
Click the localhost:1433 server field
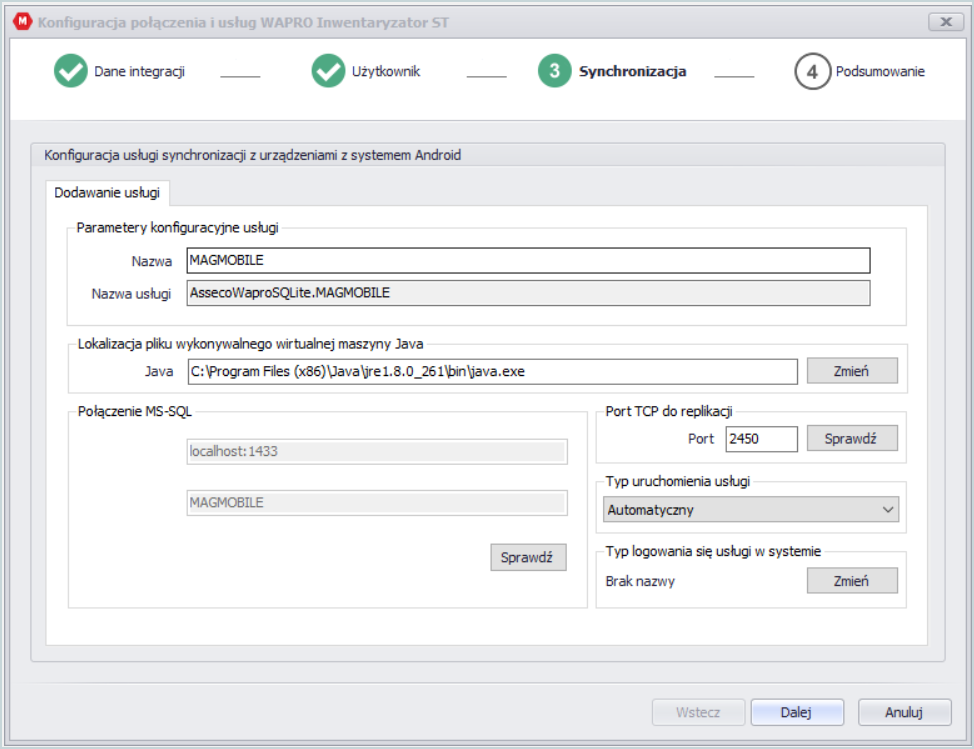coord(377,452)
